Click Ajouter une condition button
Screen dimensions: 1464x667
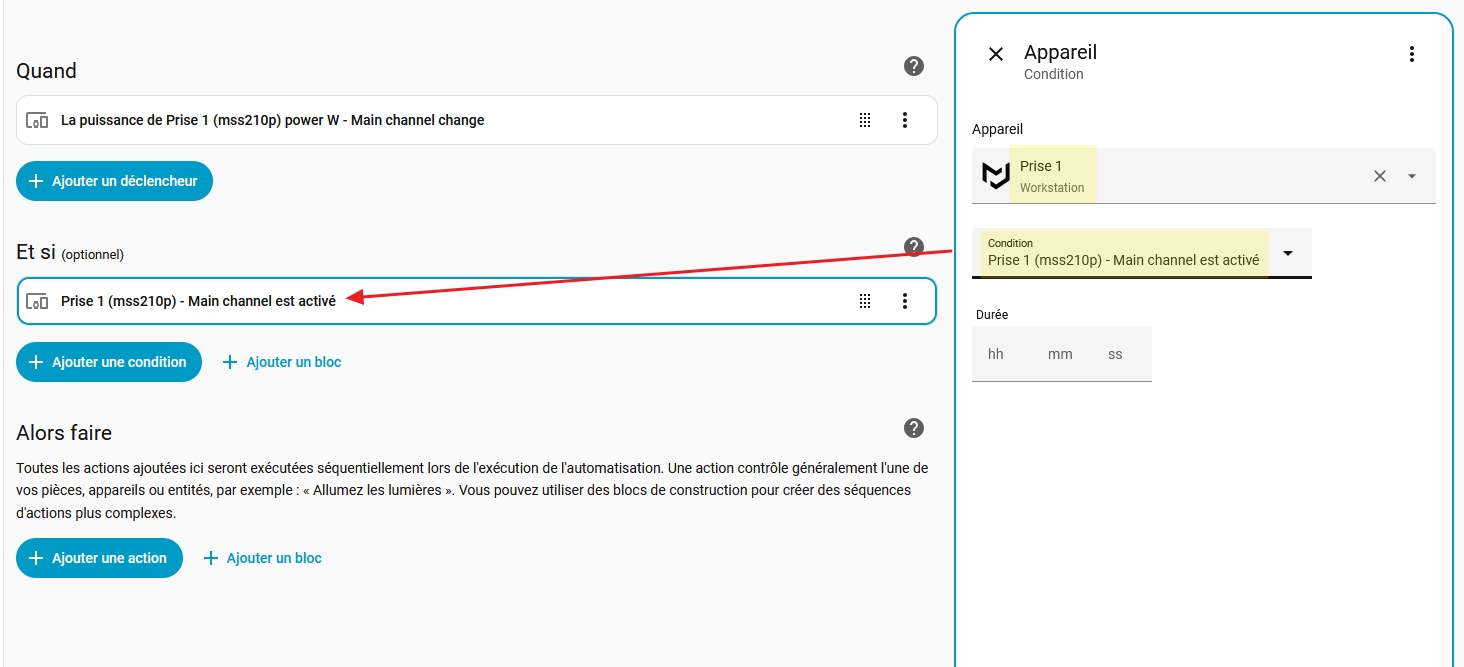(x=108, y=362)
